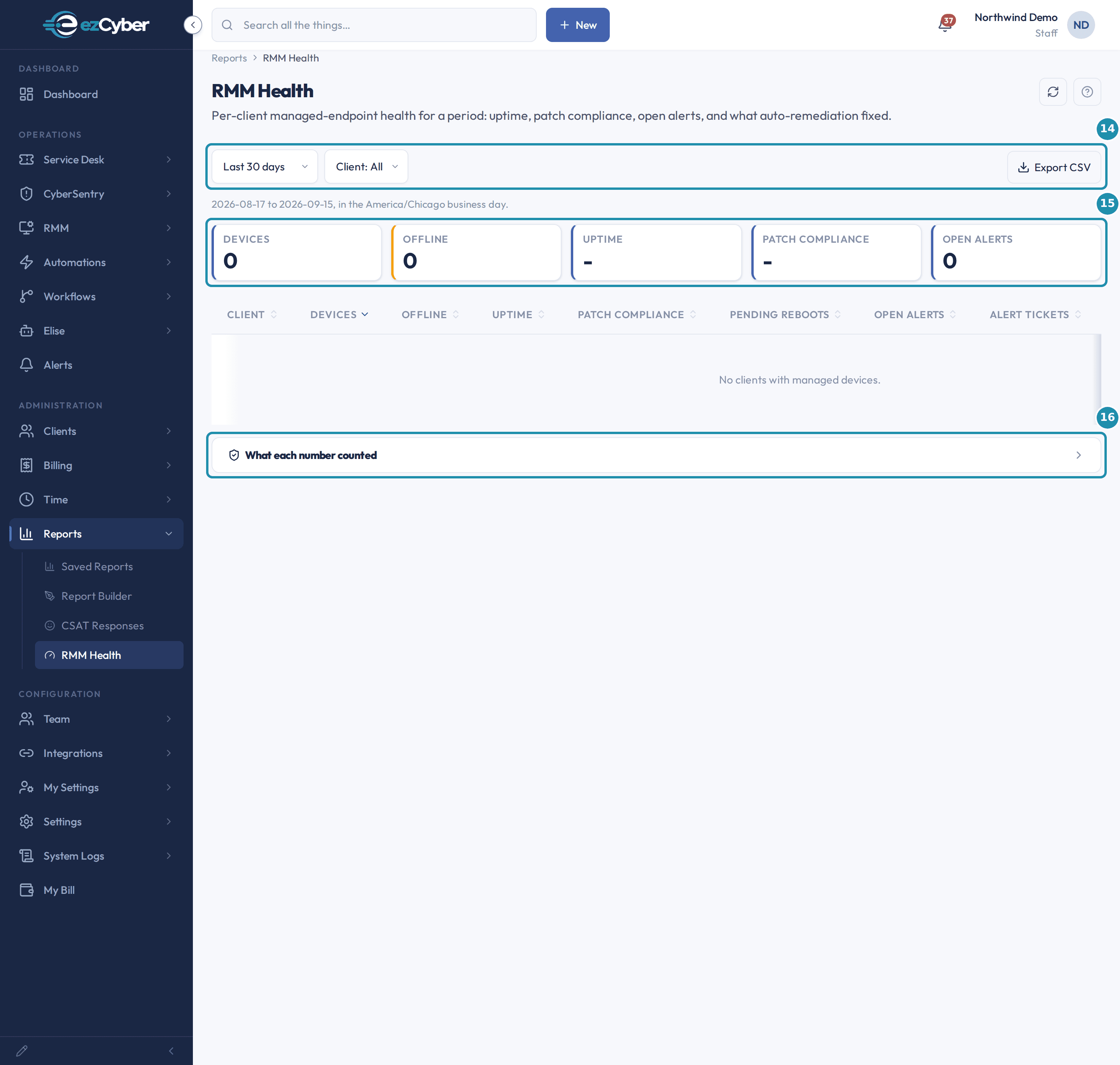The image size is (1120, 1065).
Task: Select RMM Health in the sidebar
Action: point(109,655)
